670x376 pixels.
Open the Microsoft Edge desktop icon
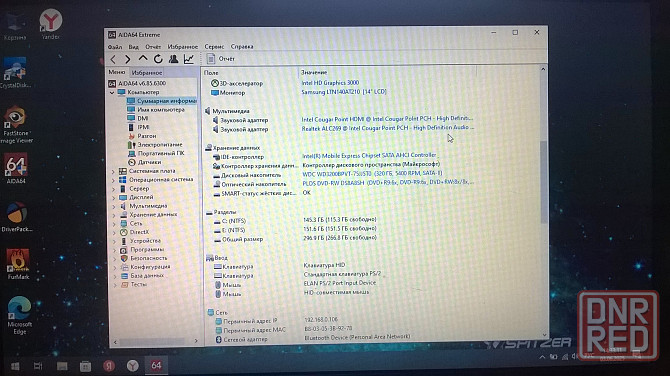coord(19,315)
